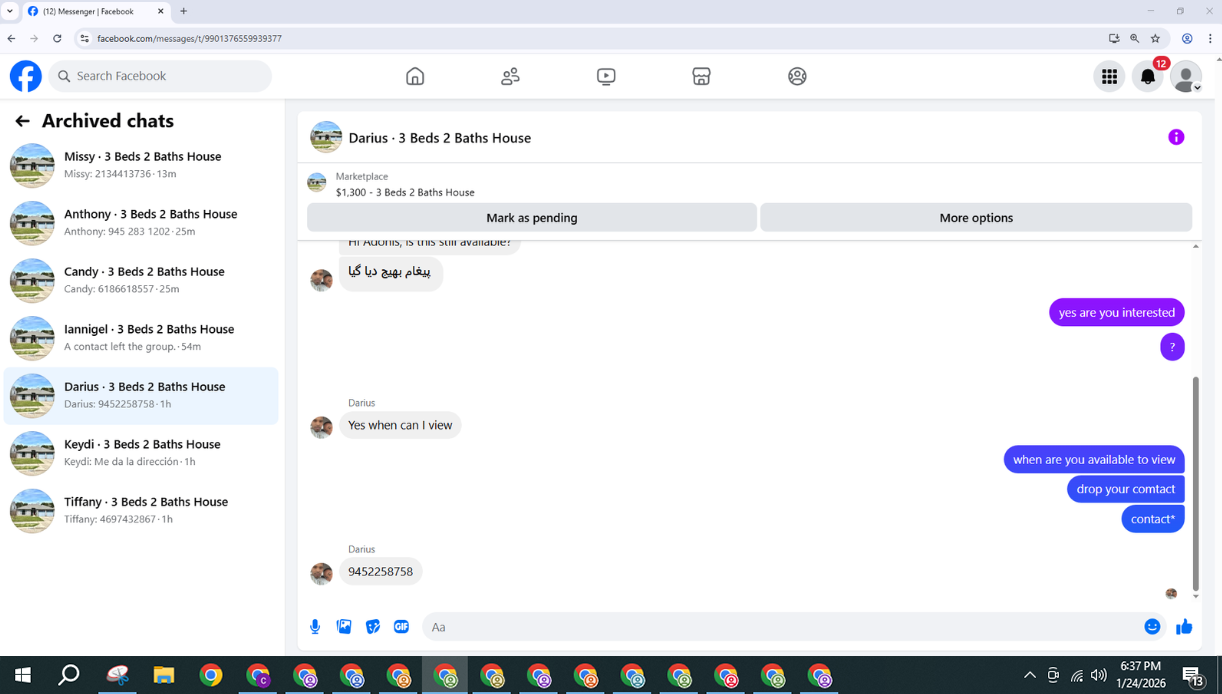Click Darius chat header name
The image size is (1222, 694).
pos(440,138)
